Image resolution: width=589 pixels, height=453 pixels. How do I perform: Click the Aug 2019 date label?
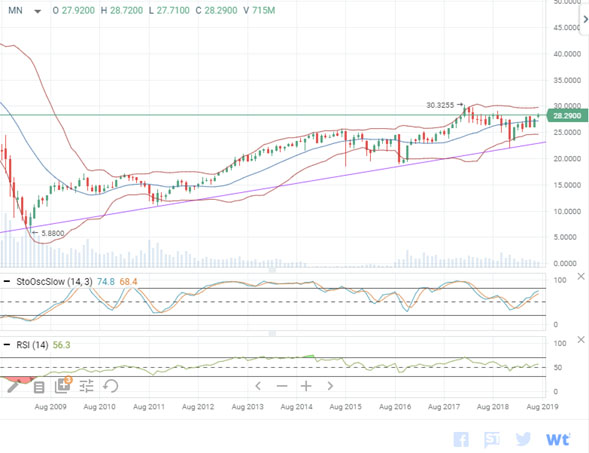coord(542,406)
